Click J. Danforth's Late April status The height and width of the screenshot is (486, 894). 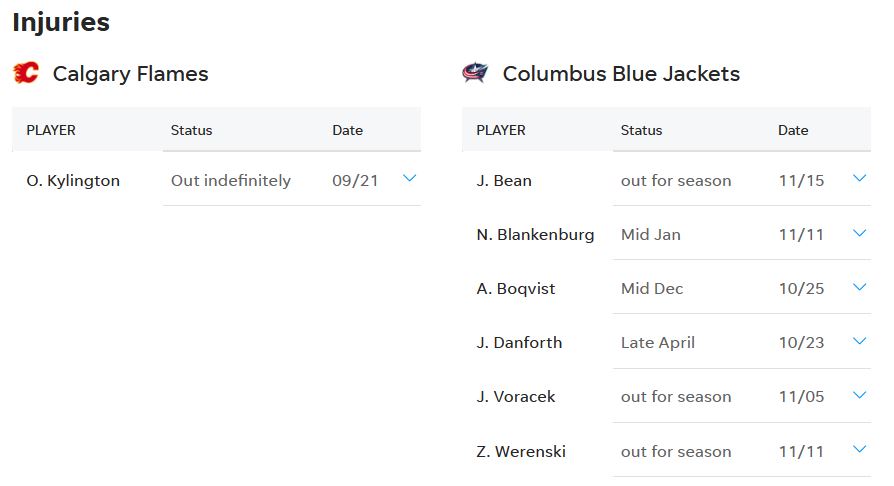(x=658, y=343)
